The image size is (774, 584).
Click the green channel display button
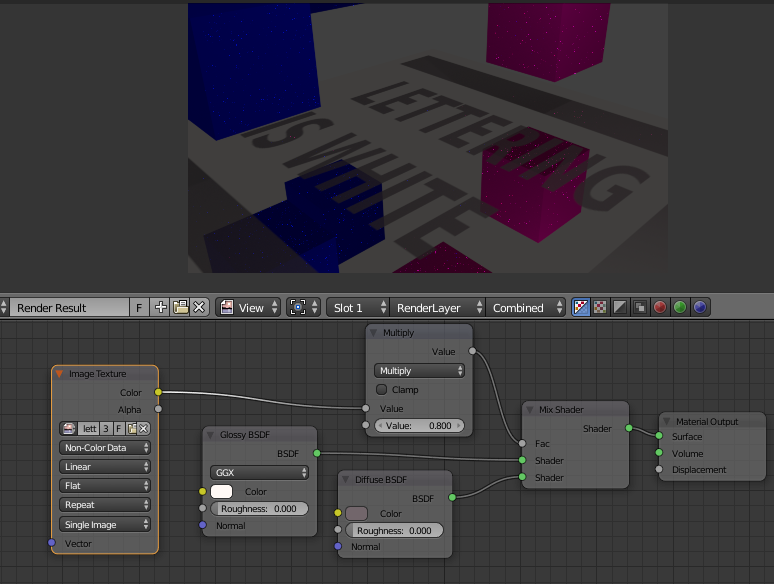click(680, 308)
